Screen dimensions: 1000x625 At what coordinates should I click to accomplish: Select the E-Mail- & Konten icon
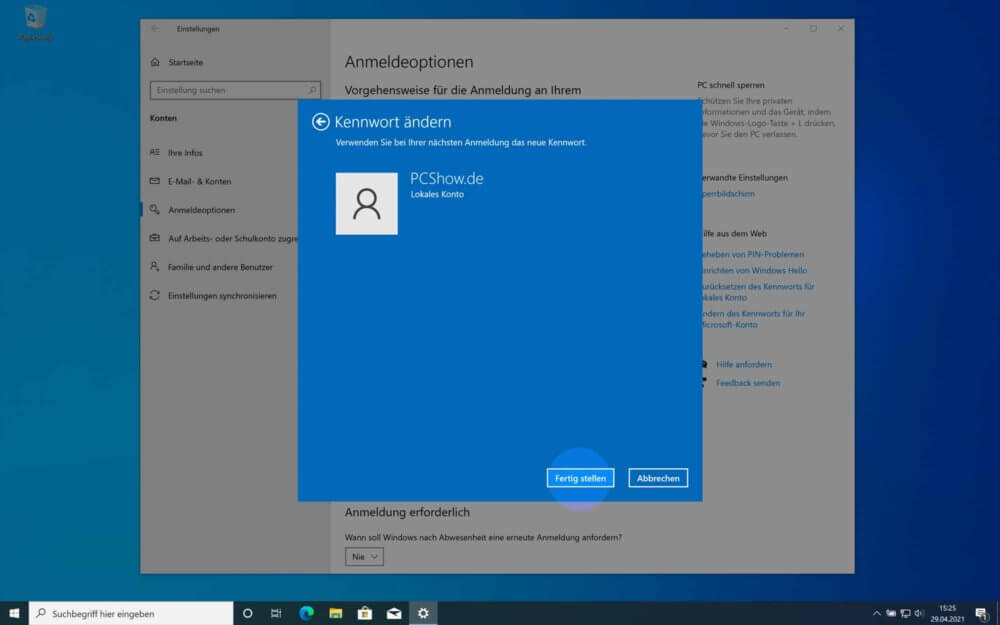157,181
